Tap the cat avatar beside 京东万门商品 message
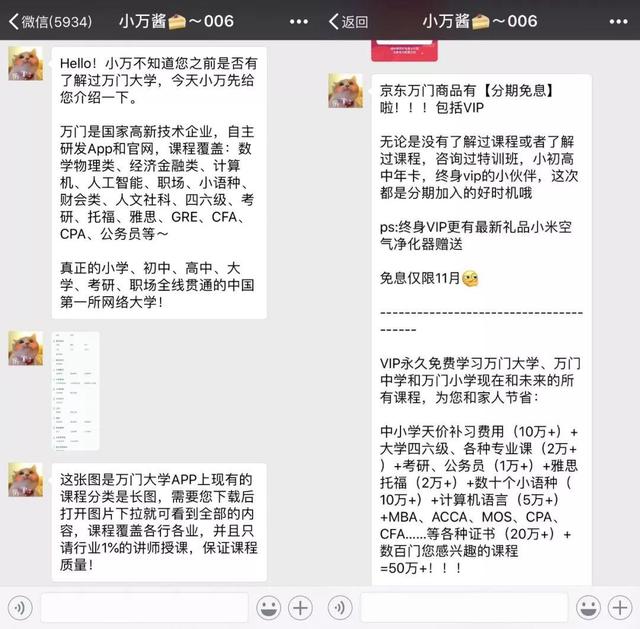Screen dimensions: 640x629 coord(346,91)
